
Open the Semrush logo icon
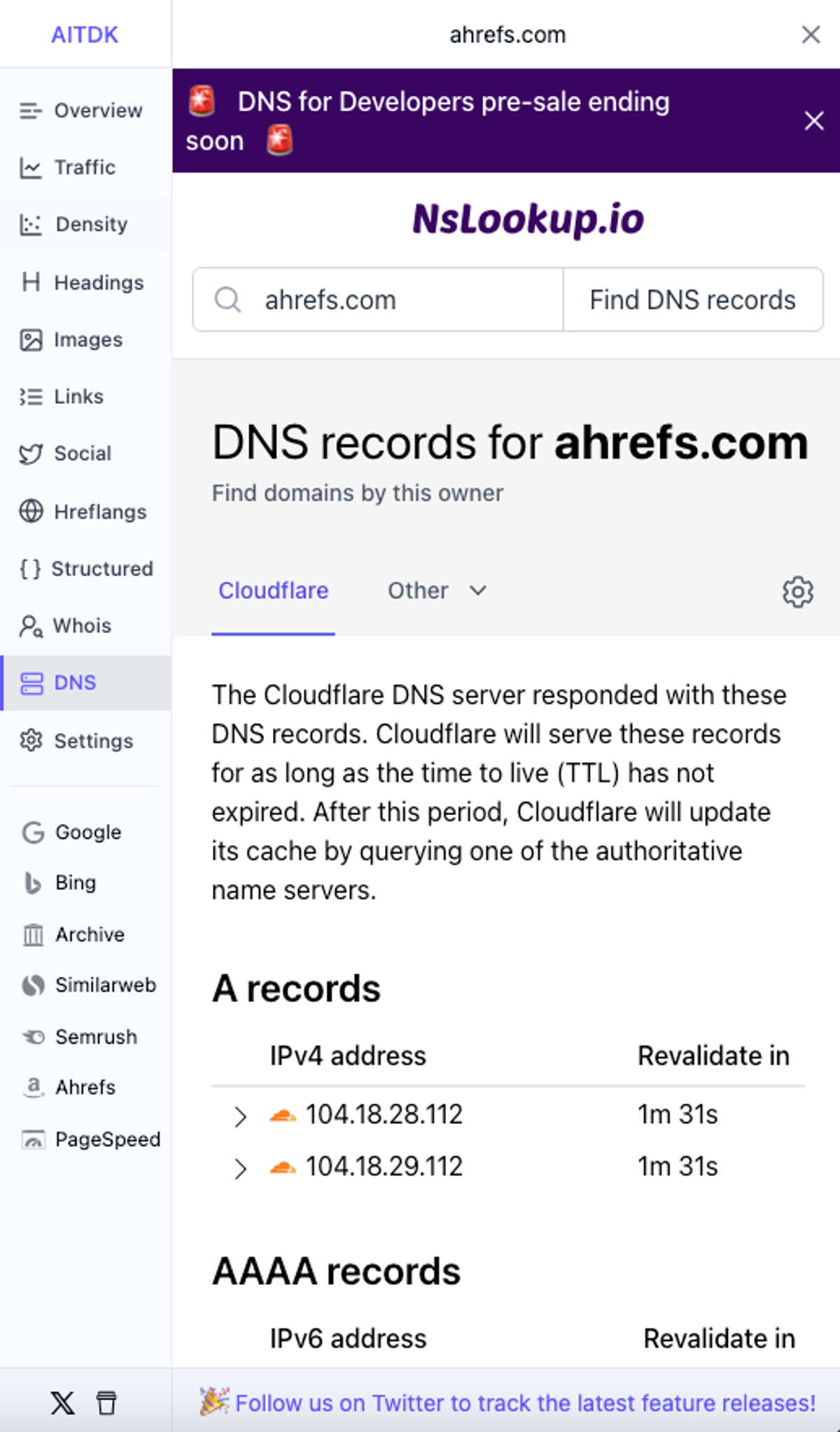33,1036
